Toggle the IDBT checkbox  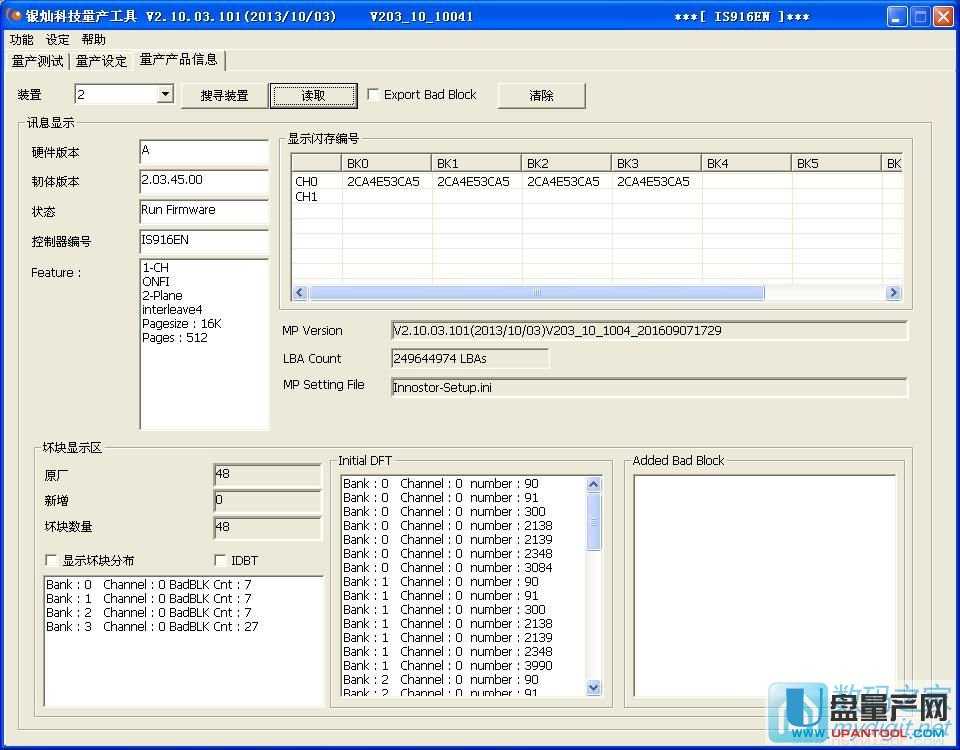click(221, 561)
